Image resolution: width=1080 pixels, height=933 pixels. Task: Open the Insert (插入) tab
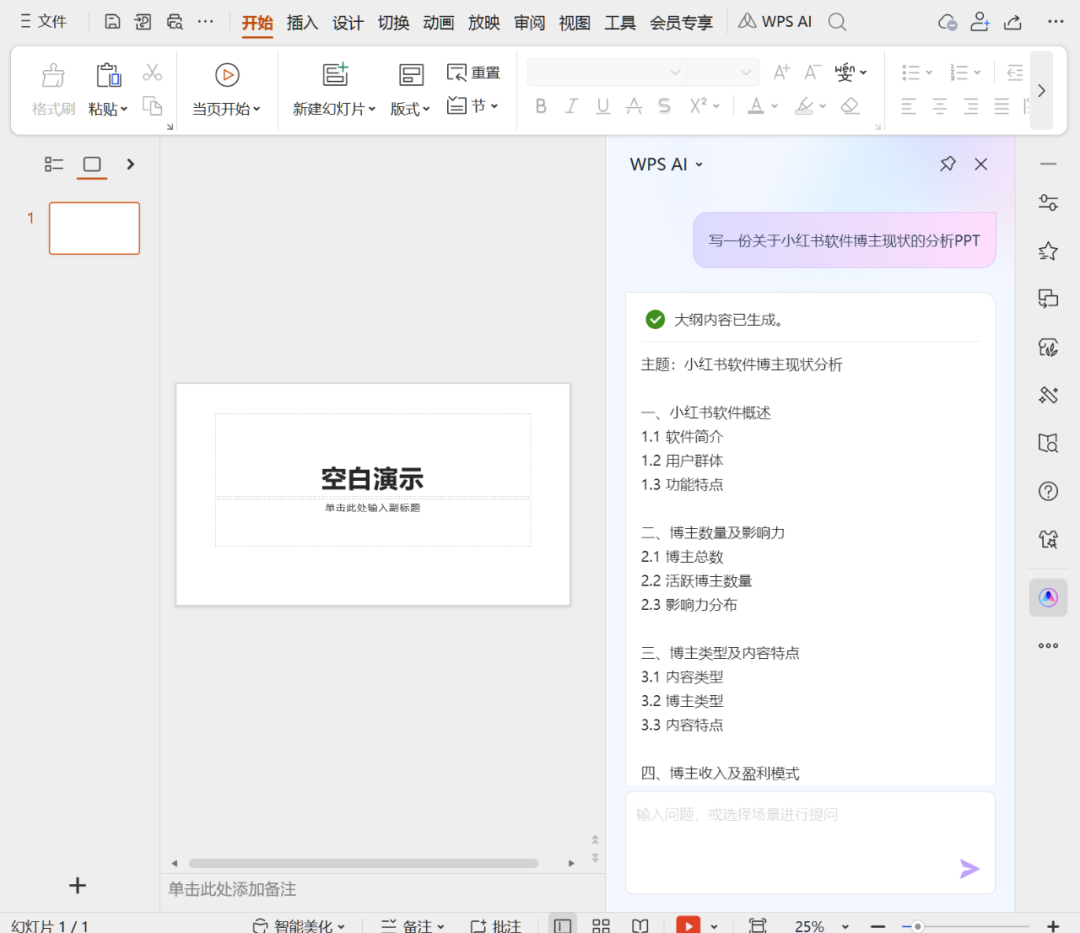302,23
